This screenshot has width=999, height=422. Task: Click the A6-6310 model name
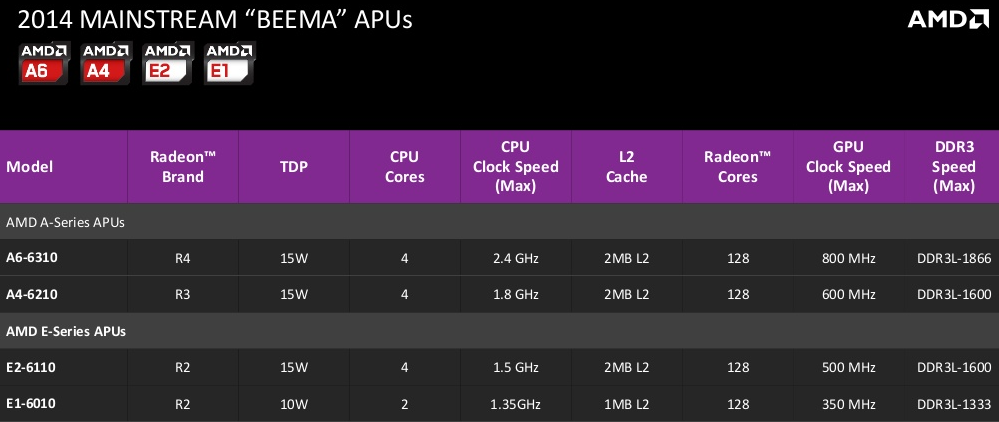click(32, 258)
